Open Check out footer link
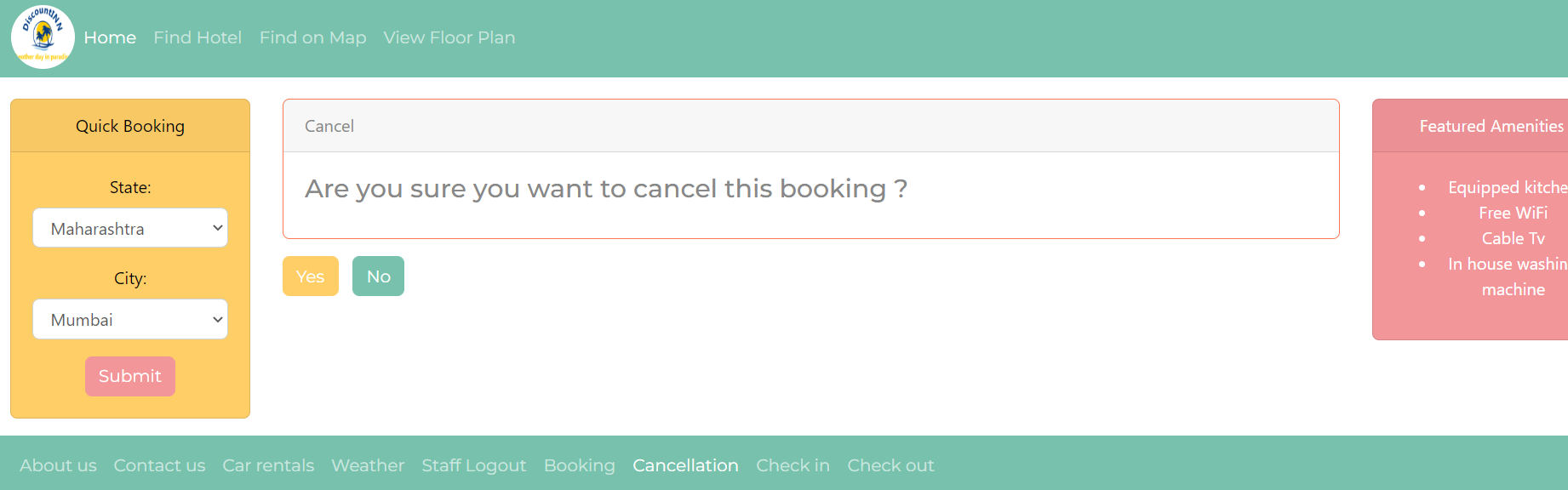Viewport: 1568px width, 490px height. (x=890, y=465)
